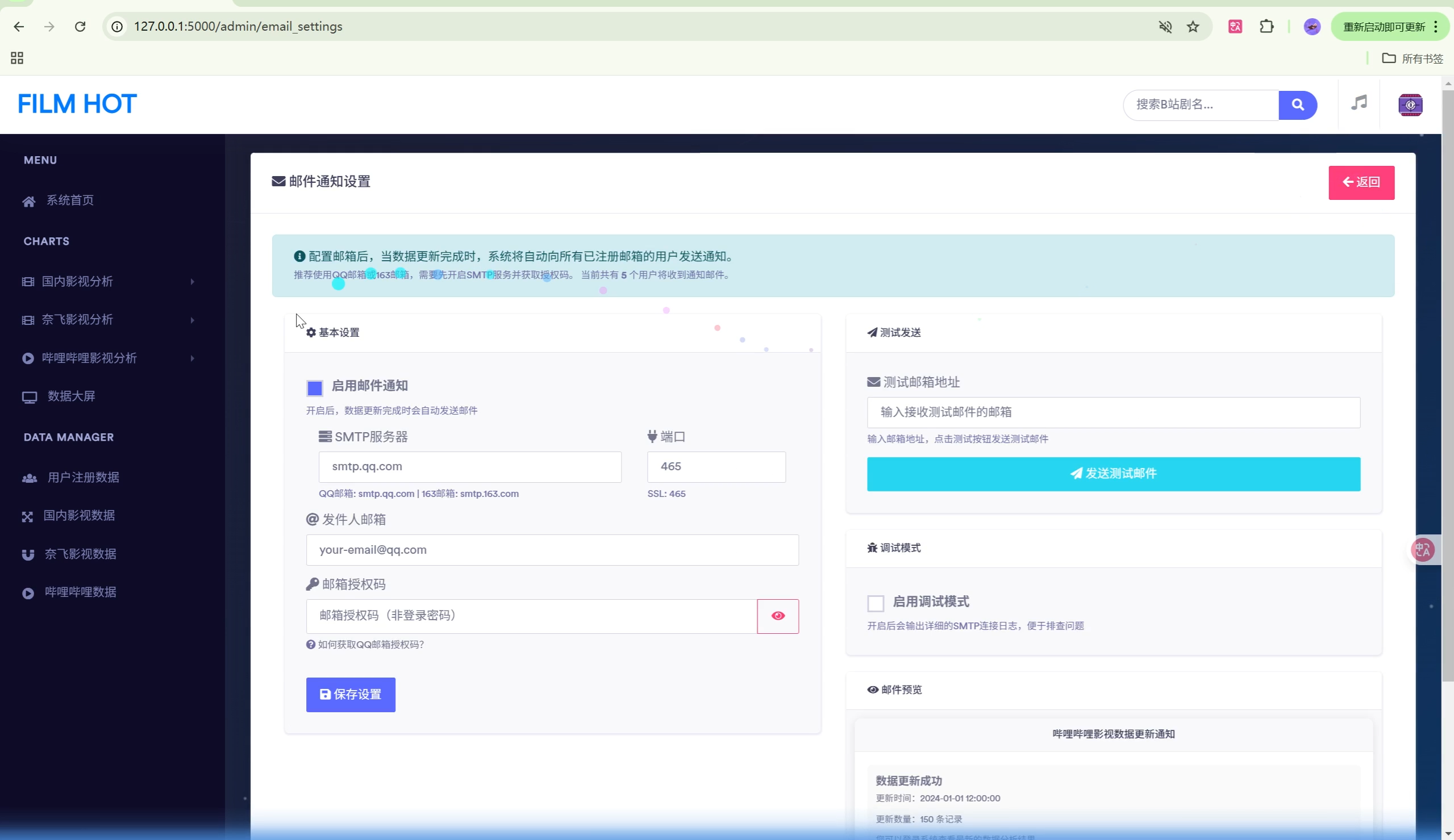Image resolution: width=1454 pixels, height=840 pixels.
Task: Show authorization code with eye button
Action: [x=777, y=616]
